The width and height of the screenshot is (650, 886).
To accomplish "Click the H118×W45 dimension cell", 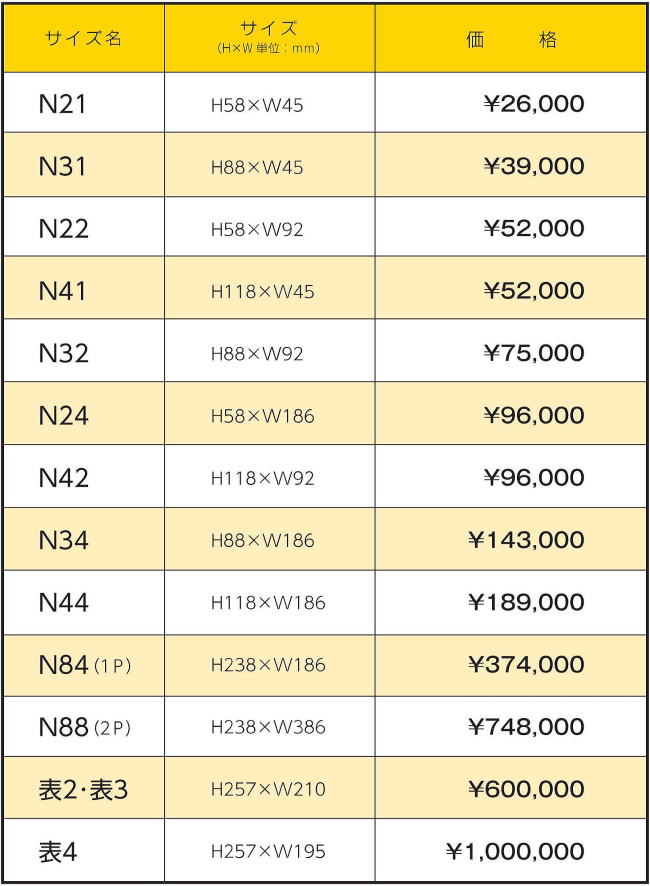I will (262, 292).
